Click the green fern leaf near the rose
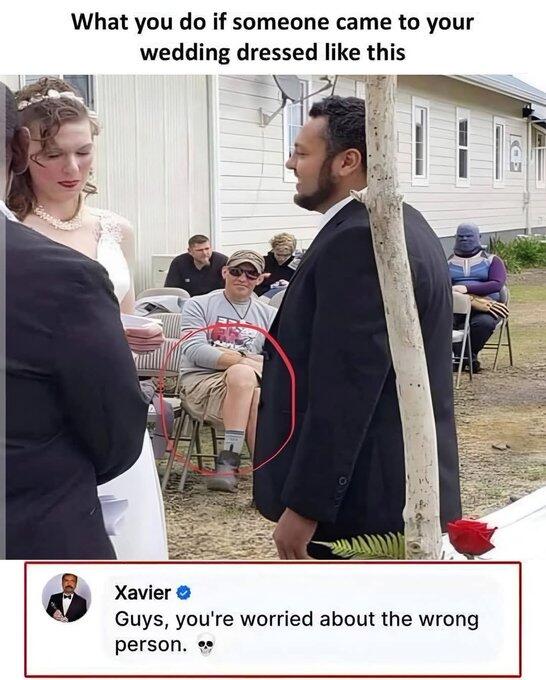546x680 pixels. tap(369, 546)
